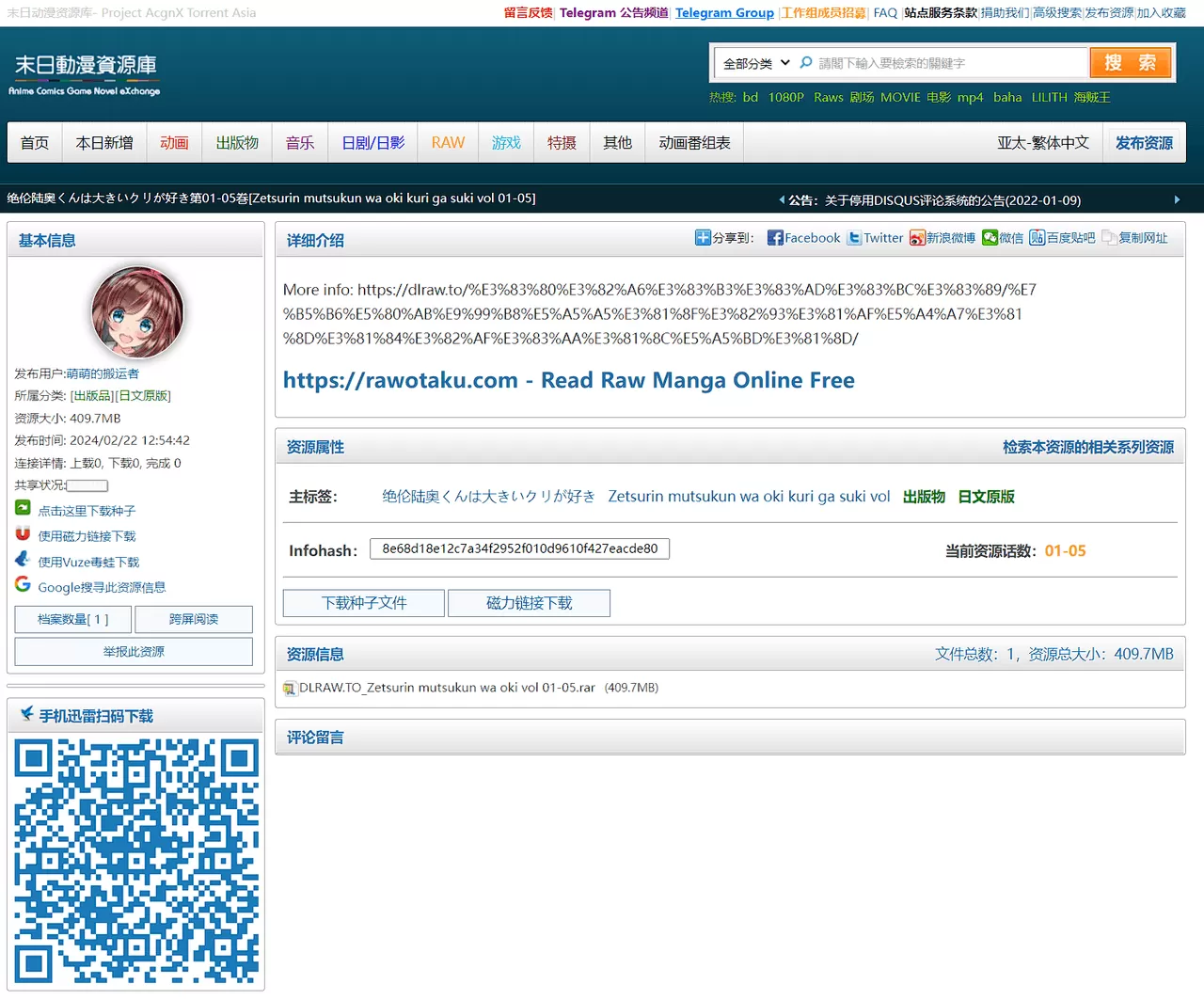The width and height of the screenshot is (1204, 1000).
Task: Switch to the RAW tab
Action: click(x=447, y=142)
